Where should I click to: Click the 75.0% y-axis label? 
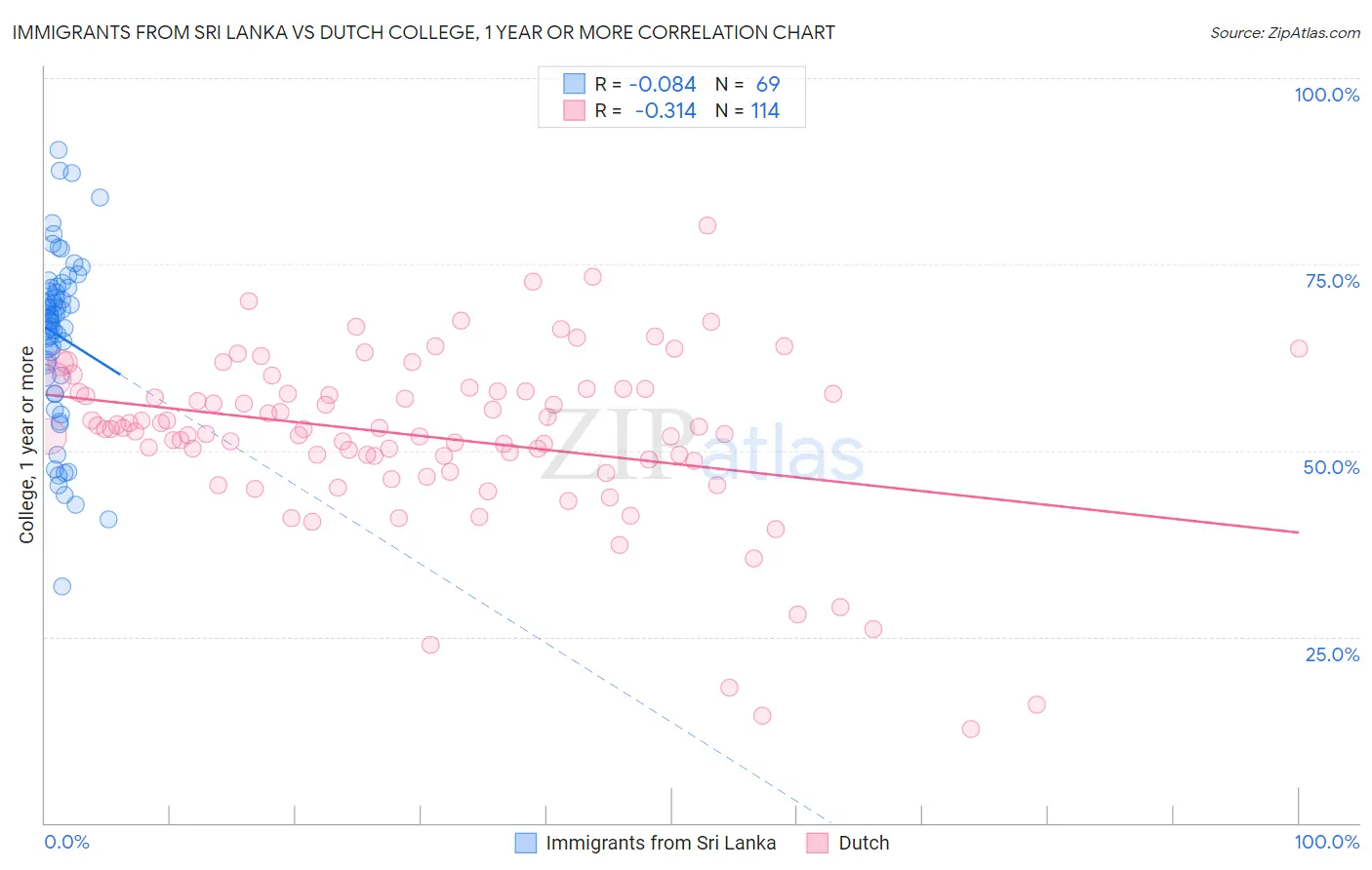1332,281
